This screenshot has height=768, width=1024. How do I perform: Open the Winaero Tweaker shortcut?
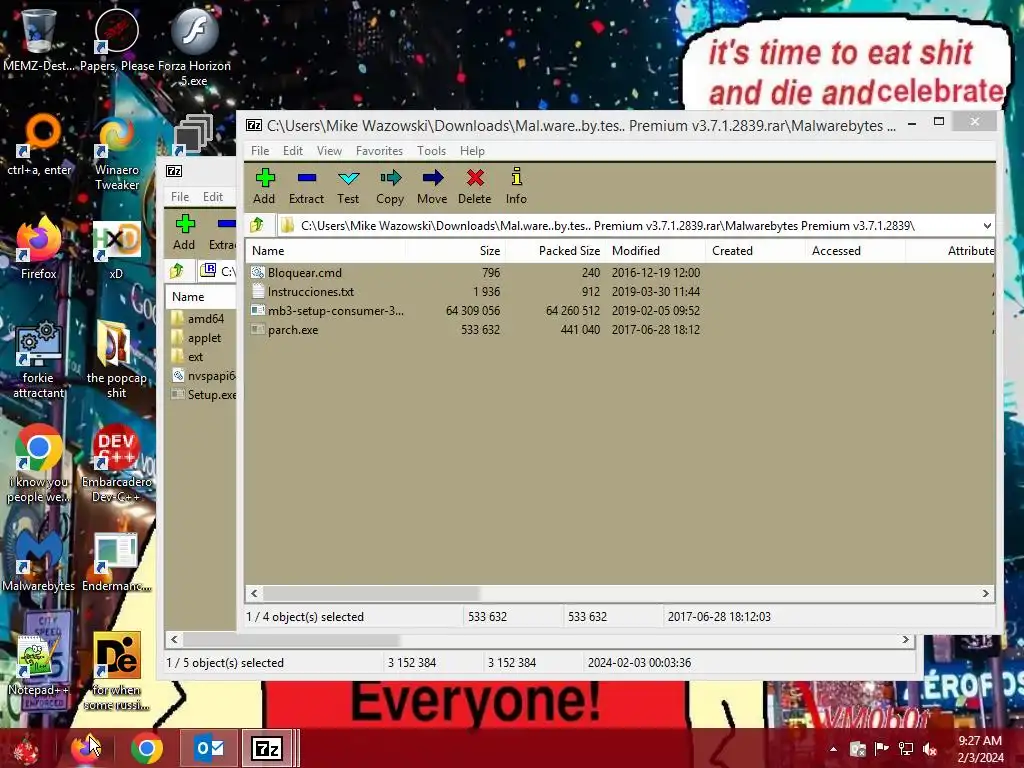pyautogui.click(x=117, y=153)
